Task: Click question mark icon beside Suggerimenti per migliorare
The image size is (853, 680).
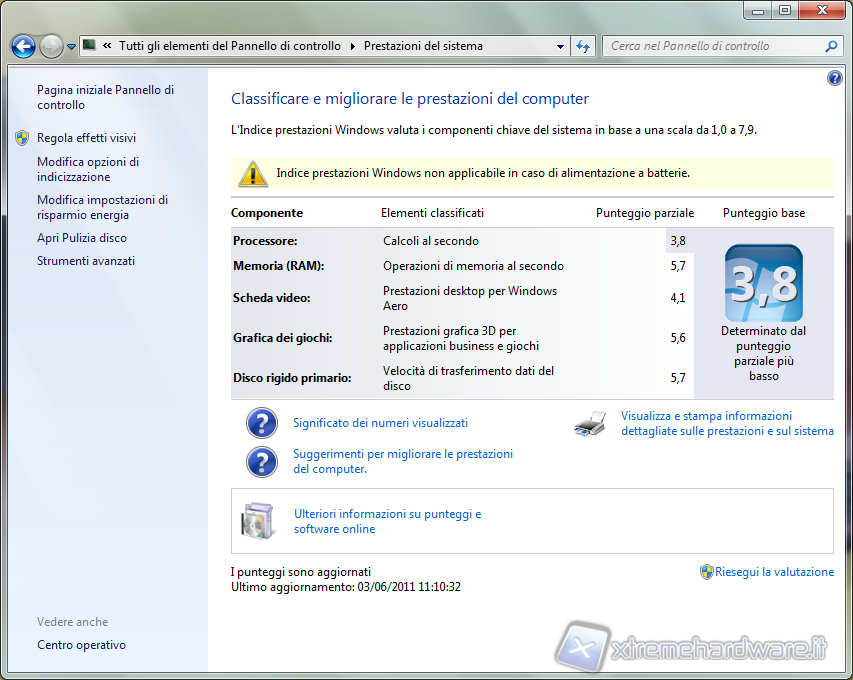Action: (261, 461)
